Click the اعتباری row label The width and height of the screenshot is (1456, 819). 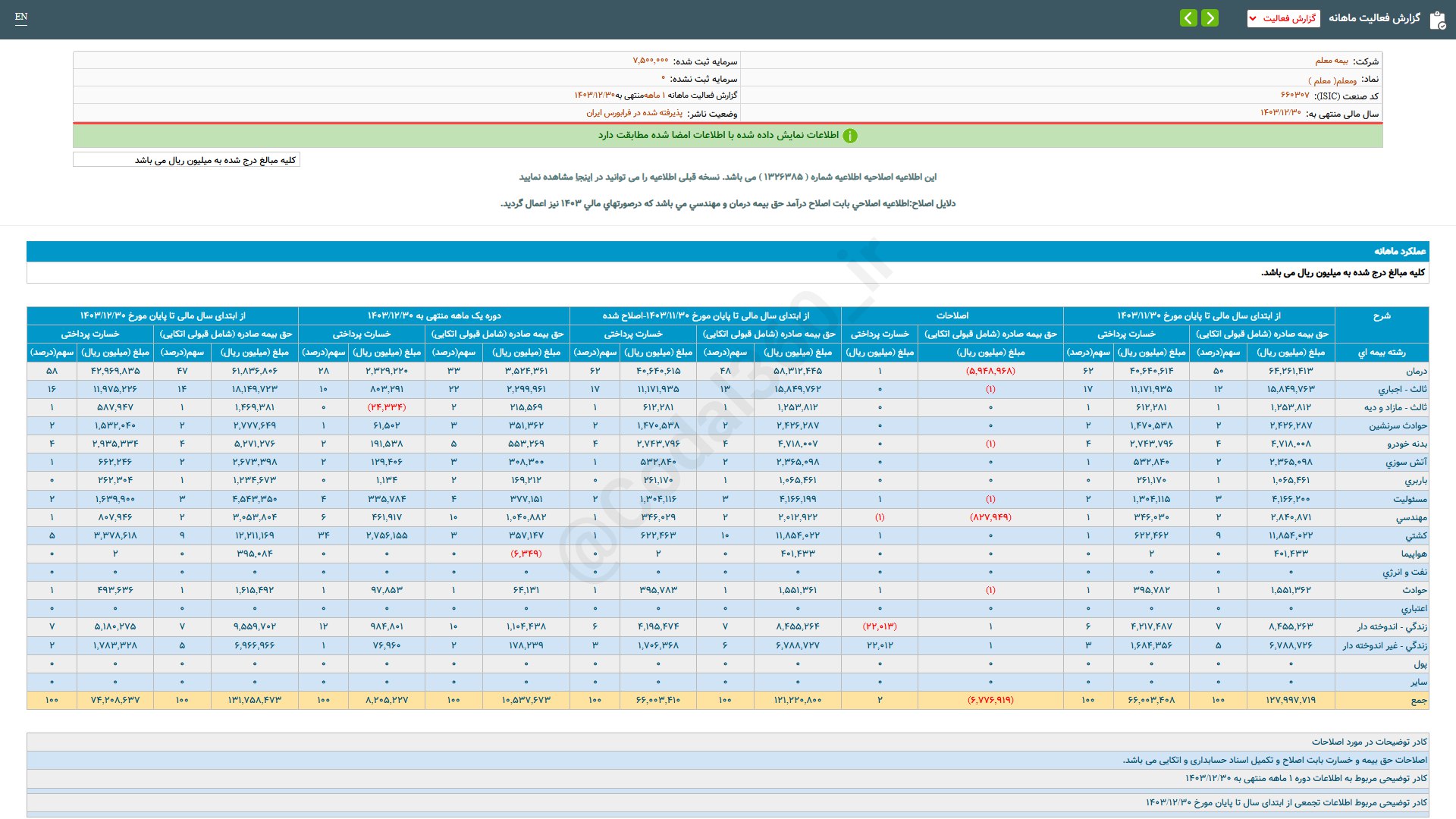click(x=1414, y=608)
